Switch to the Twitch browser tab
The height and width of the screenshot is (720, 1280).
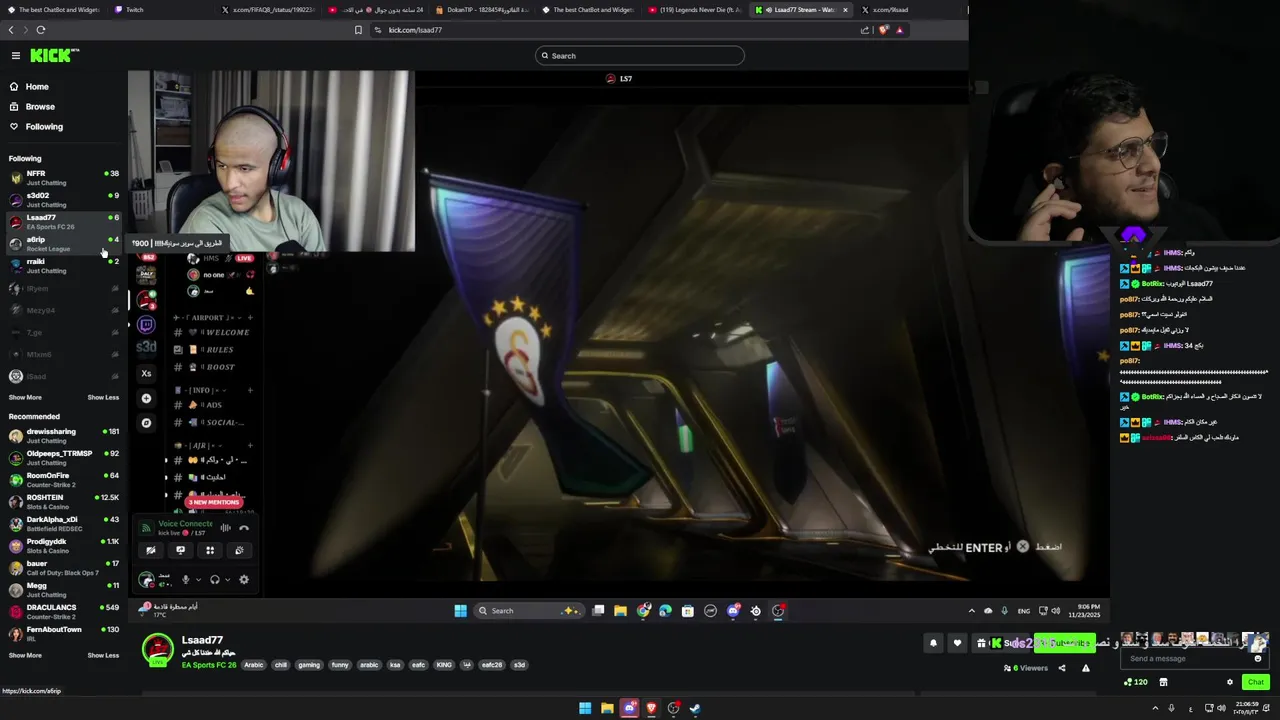(x=160, y=10)
